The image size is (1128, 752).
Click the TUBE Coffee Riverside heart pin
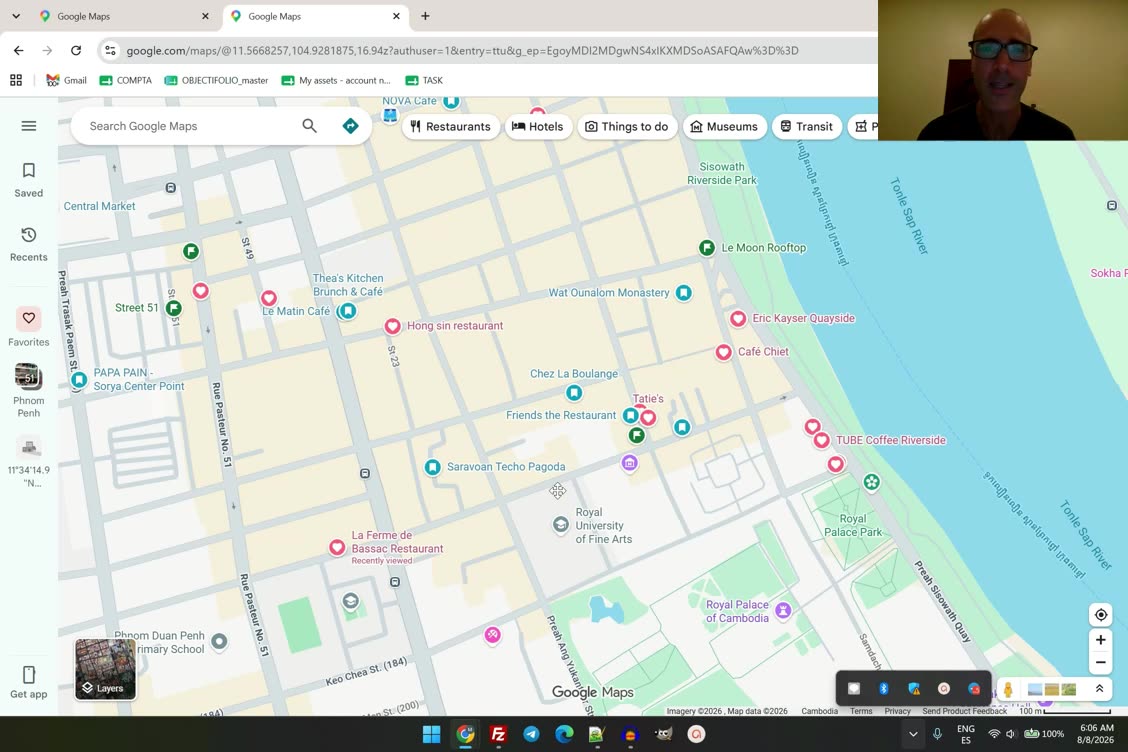pos(822,440)
